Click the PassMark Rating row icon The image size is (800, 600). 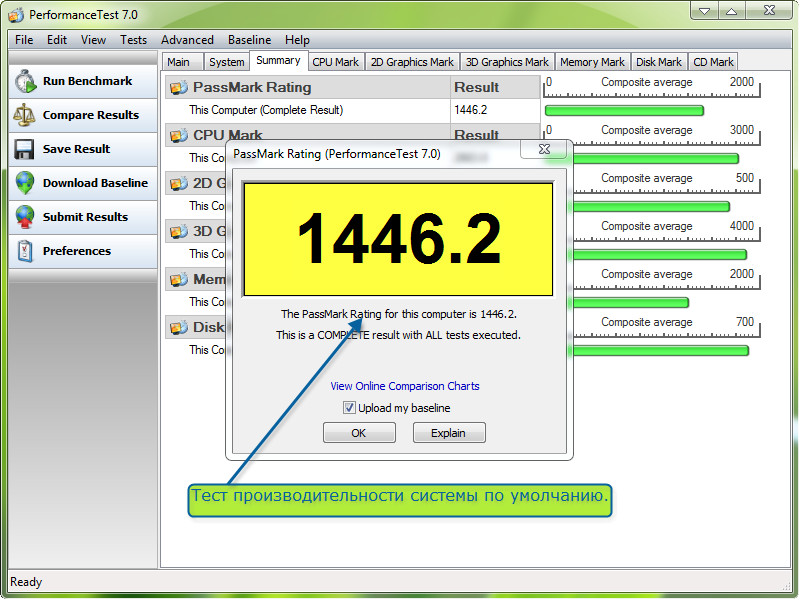pyautogui.click(x=179, y=88)
